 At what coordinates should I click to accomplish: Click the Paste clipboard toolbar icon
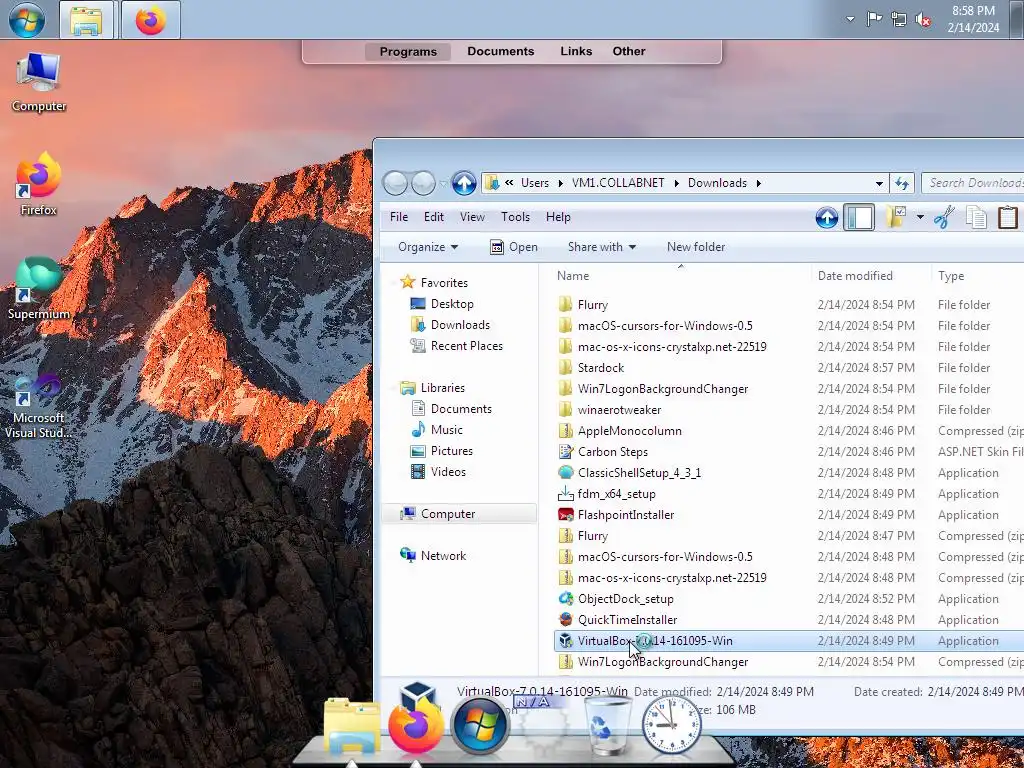(x=1008, y=217)
